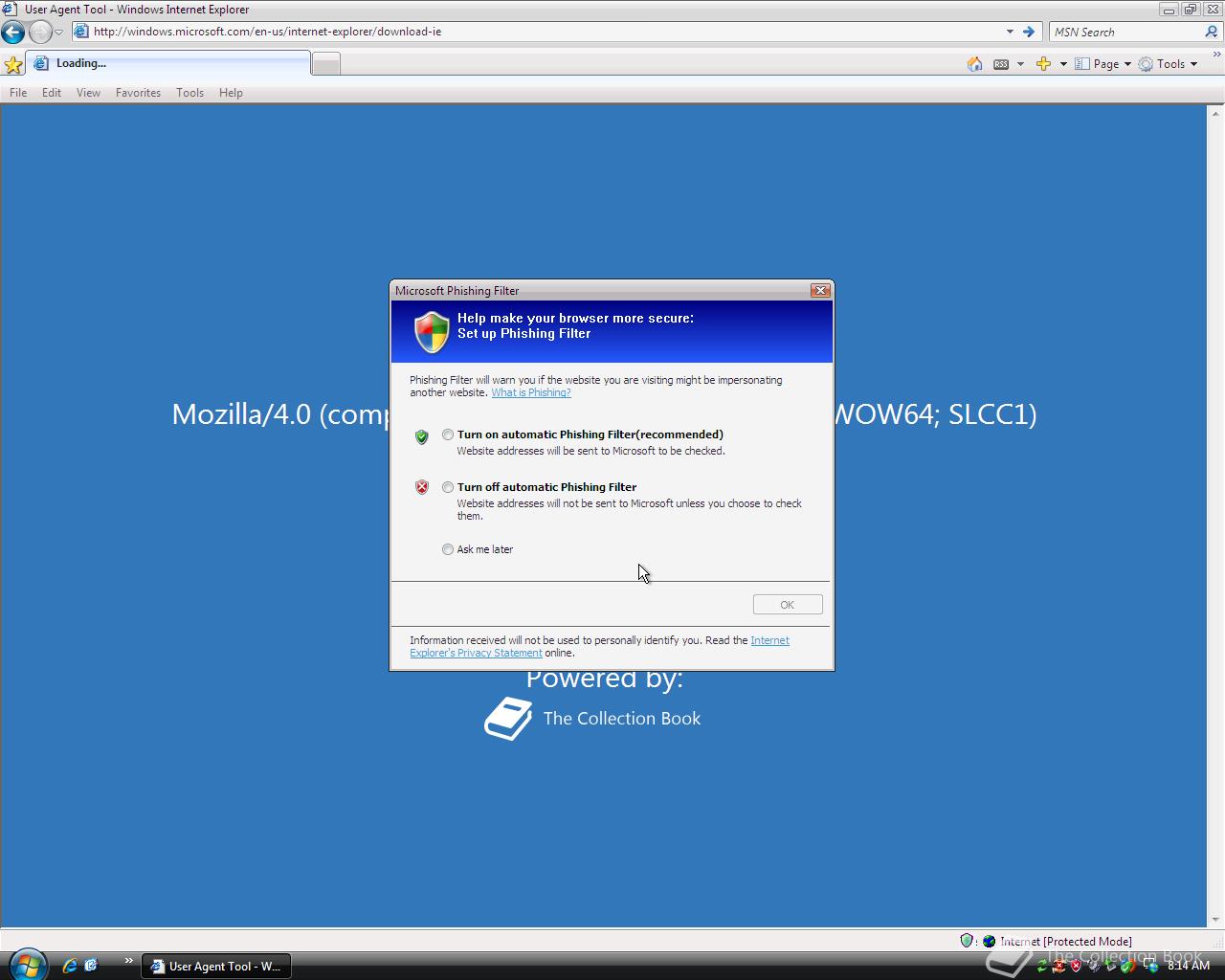The height and width of the screenshot is (980, 1225).
Task: Click the 8:14 AM clock
Action: pos(1189,966)
